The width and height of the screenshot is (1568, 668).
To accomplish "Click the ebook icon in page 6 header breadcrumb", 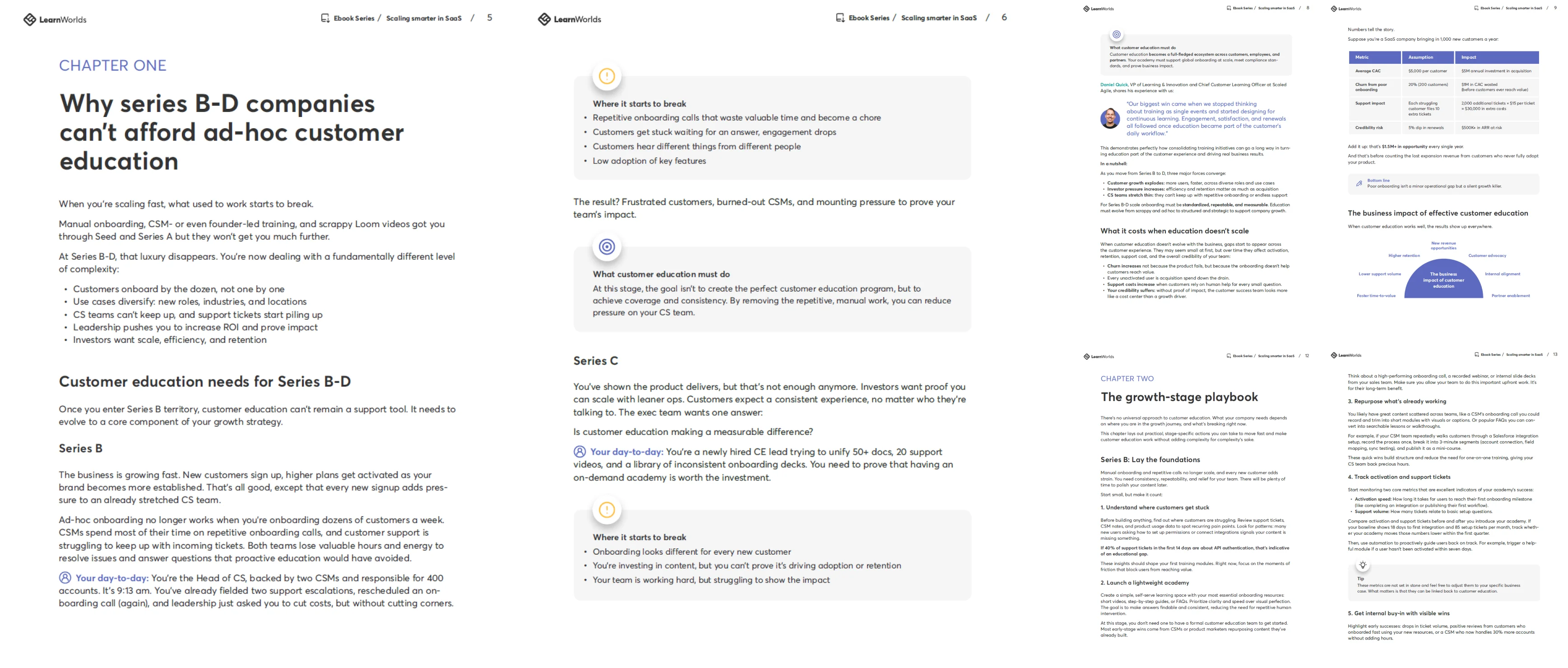I will click(x=840, y=18).
